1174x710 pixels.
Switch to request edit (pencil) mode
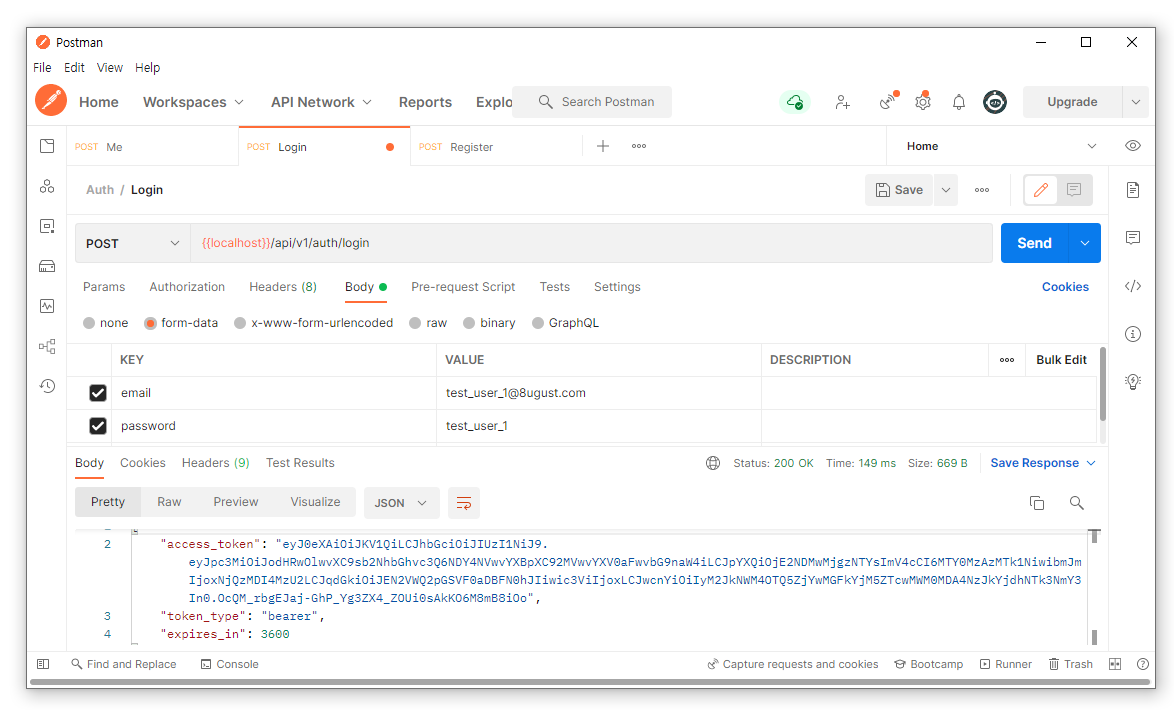coord(1041,190)
